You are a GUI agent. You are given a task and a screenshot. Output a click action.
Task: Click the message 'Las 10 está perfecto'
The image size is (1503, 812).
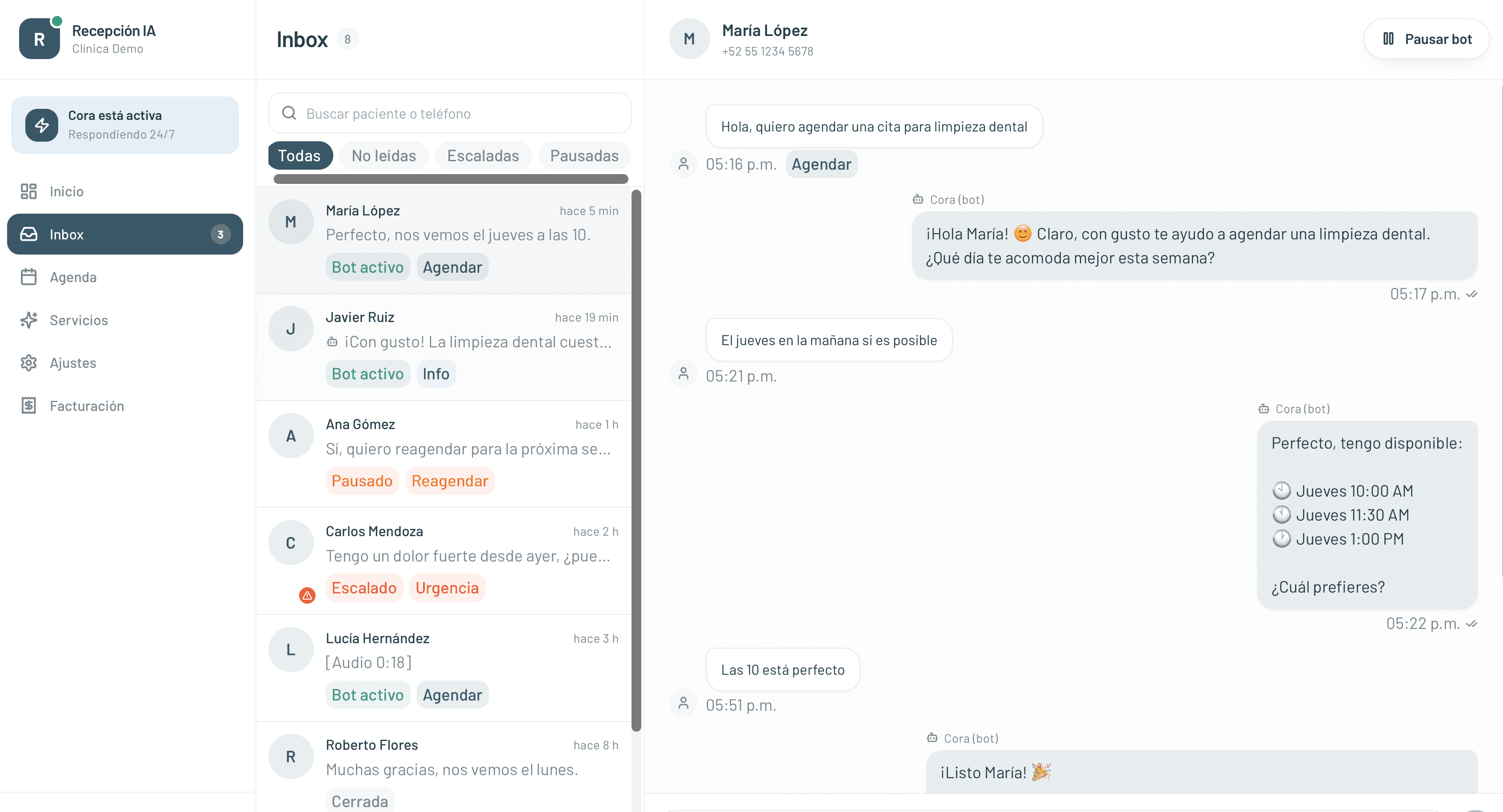(783, 670)
